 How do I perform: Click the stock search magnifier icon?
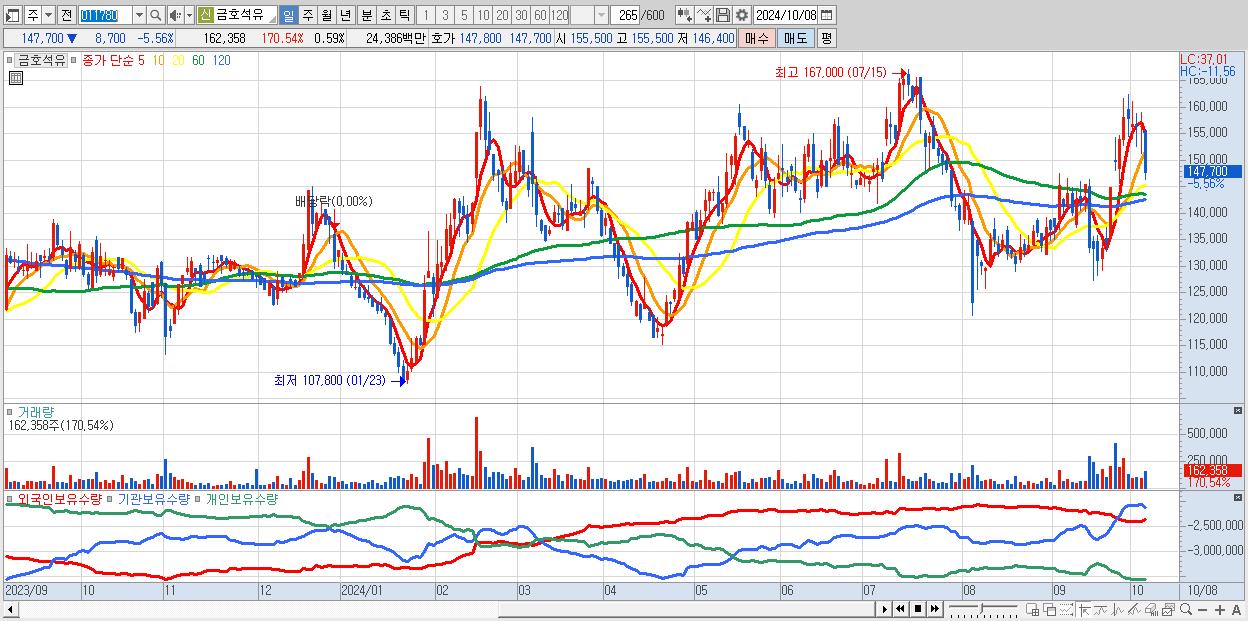[x=155, y=16]
